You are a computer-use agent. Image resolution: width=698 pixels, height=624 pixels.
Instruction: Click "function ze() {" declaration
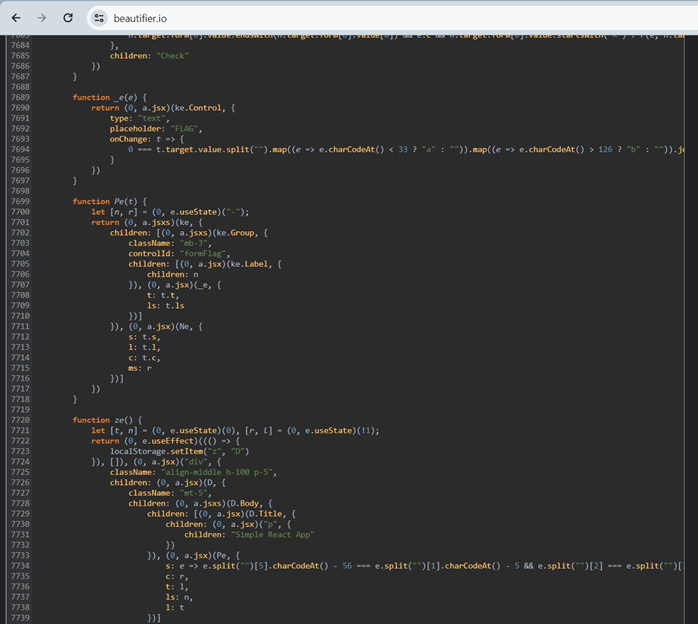[x=107, y=420]
